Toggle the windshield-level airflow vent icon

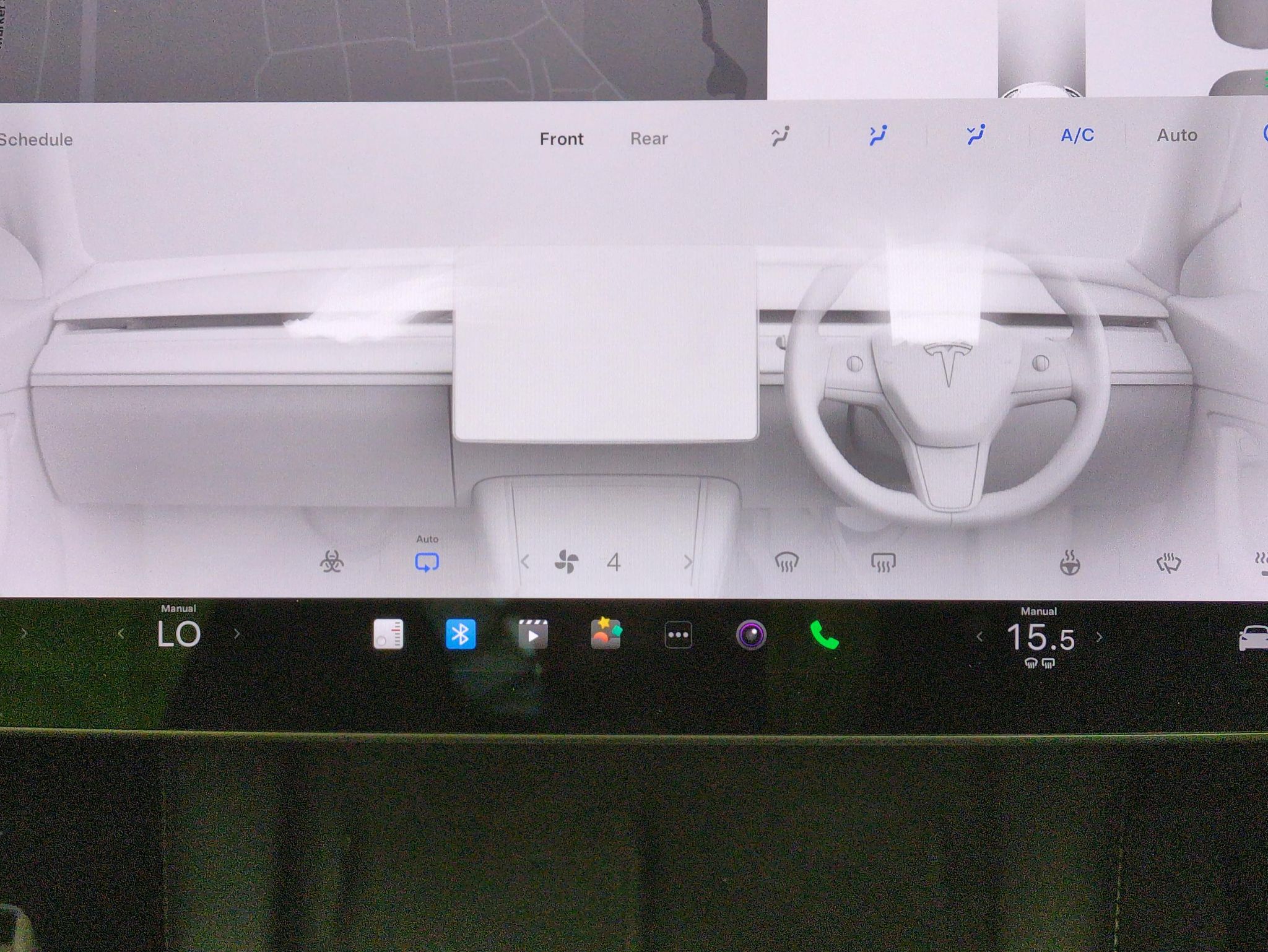point(781,136)
